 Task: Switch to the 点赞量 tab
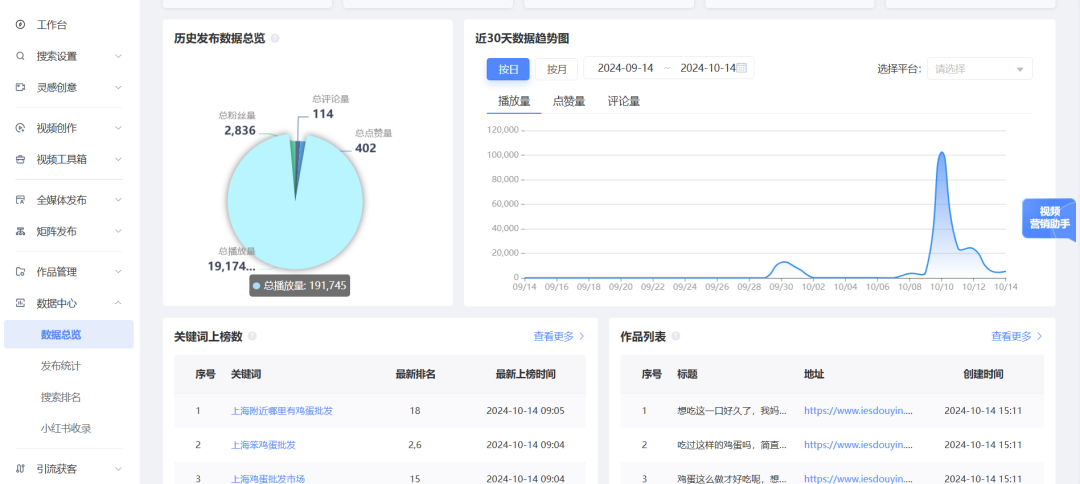pyautogui.click(x=569, y=101)
